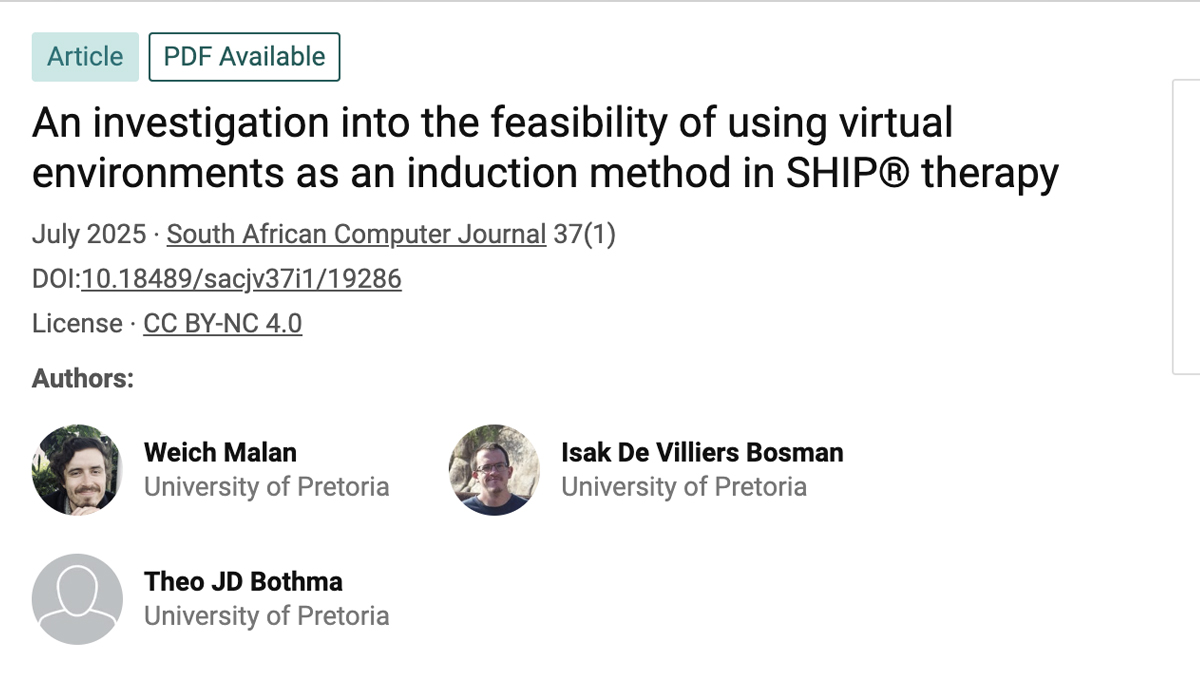1200x674 pixels.
Task: Click Isak De Villiers Bosman's photo
Action: pyautogui.click(x=494, y=470)
